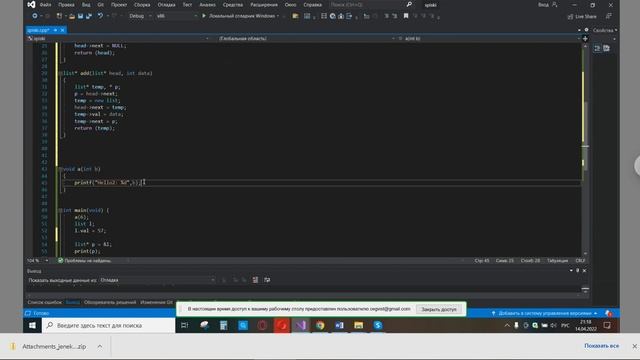Expand the download item chevron menu
This screenshot has width=640, height=360.
(x=100, y=347)
